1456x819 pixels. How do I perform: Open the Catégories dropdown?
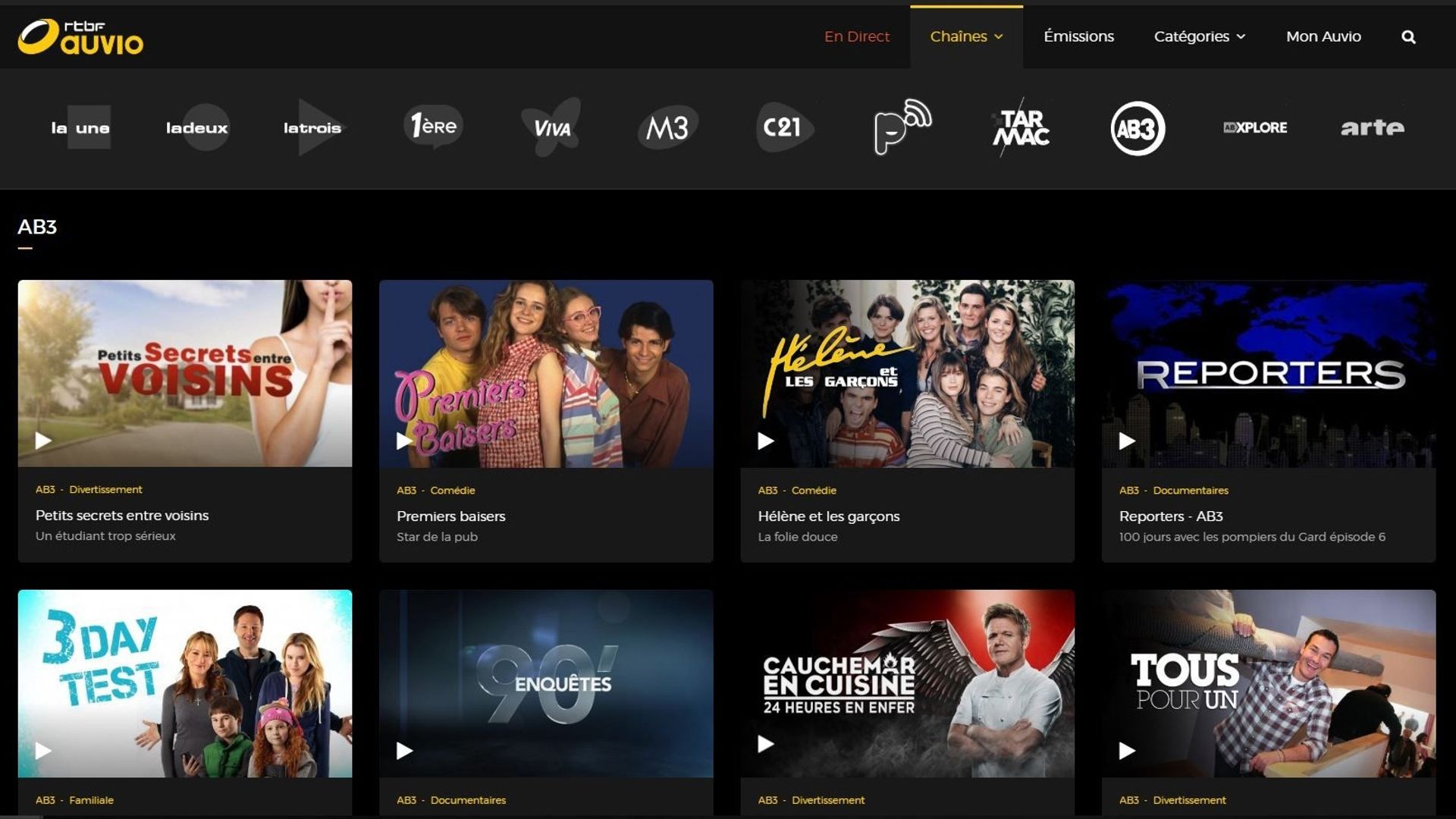click(x=1198, y=36)
